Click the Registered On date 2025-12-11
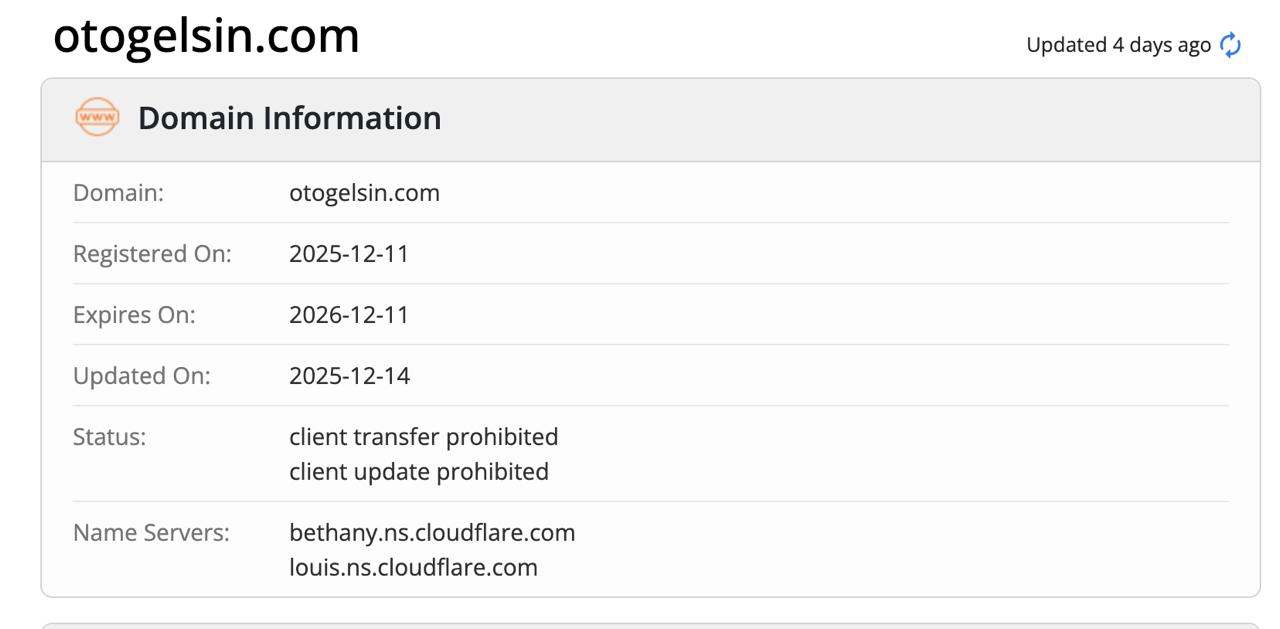The height and width of the screenshot is (629, 1280). tap(349, 254)
